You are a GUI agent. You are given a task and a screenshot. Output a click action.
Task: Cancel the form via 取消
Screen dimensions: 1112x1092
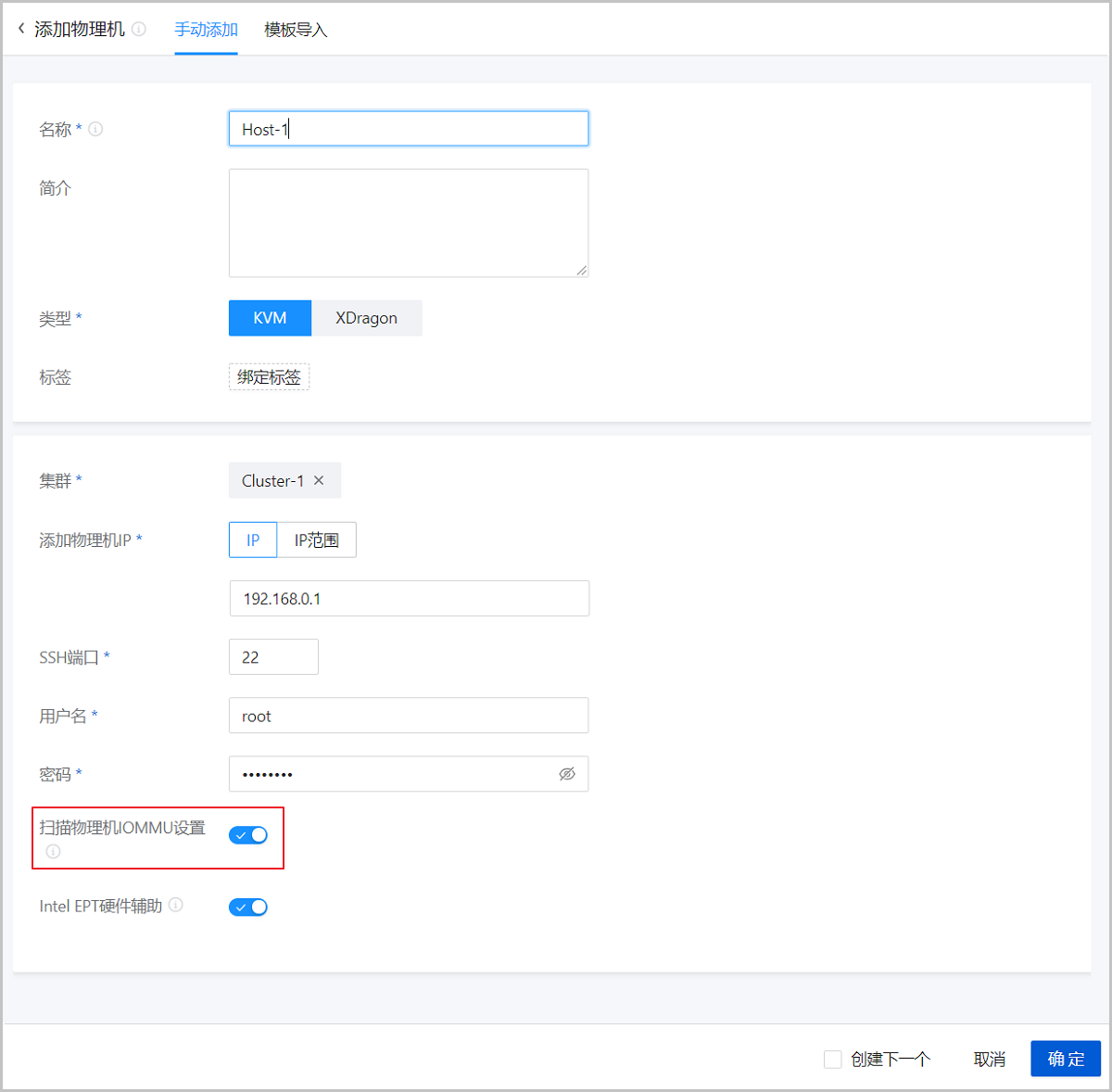coord(988,1058)
